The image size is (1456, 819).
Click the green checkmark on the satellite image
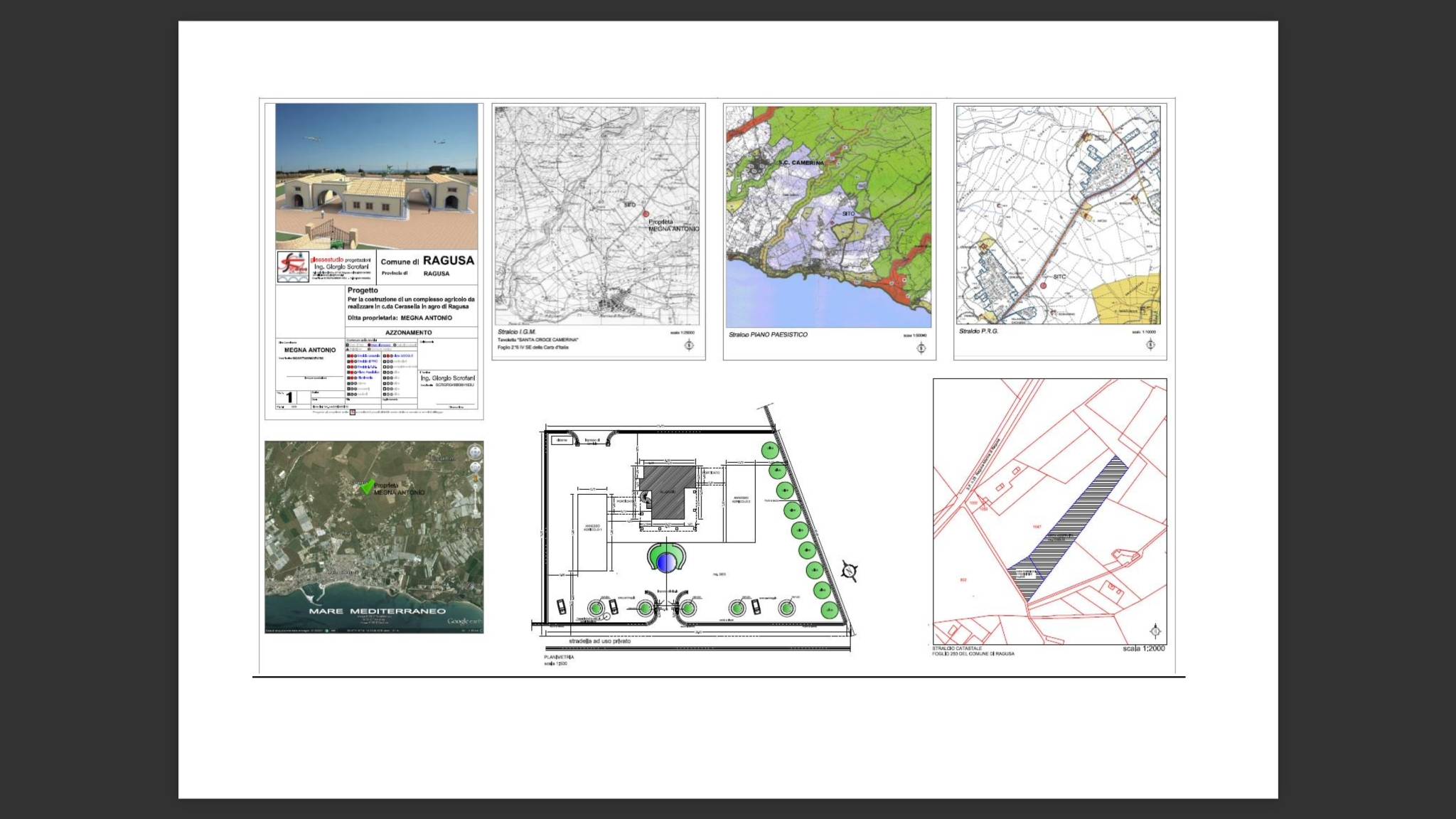[x=367, y=487]
